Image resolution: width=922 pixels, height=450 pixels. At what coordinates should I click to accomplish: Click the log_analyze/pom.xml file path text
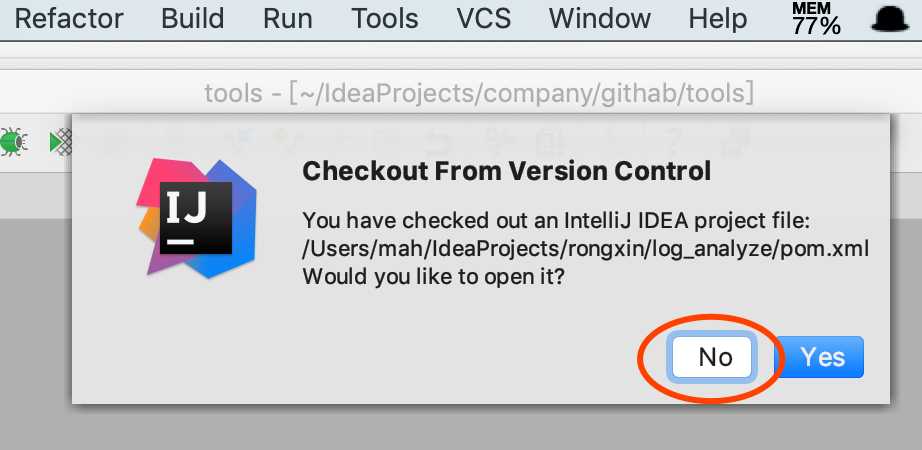click(585, 249)
